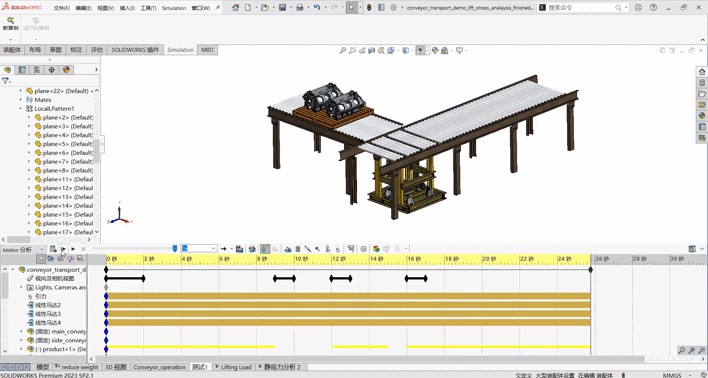Zoom in the timeline with the magnifier icon
The width and height of the screenshot is (708, 378).
(x=691, y=350)
